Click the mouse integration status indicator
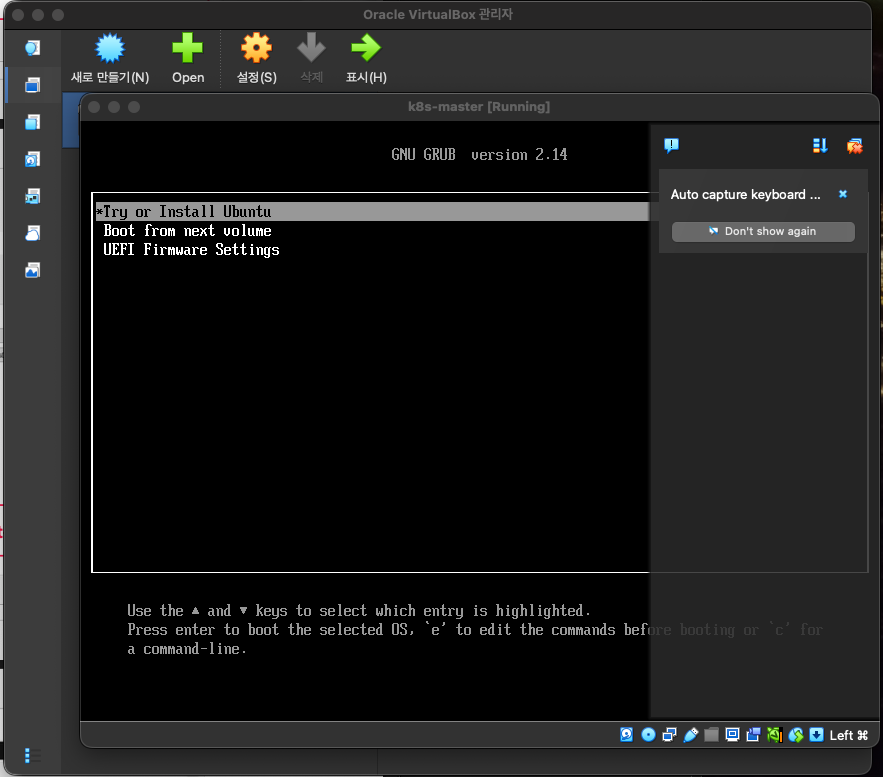883x777 pixels. pyautogui.click(x=796, y=735)
